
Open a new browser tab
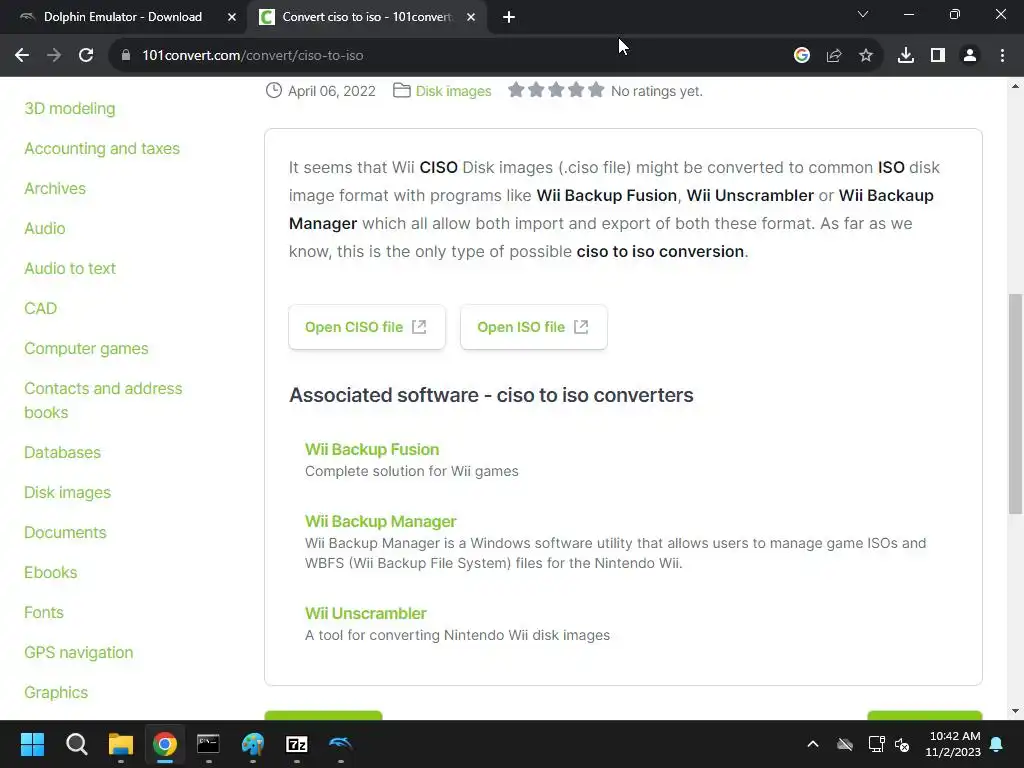pos(509,17)
